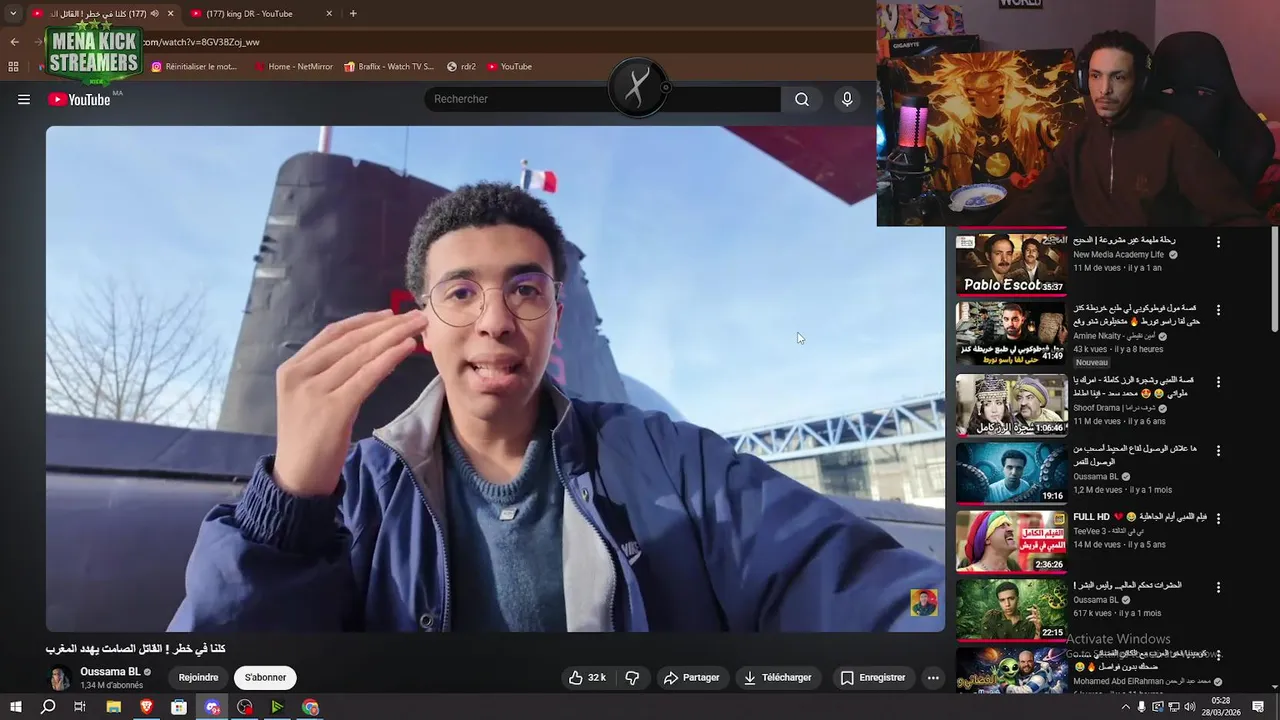
Task: Click the Nouveau badge on Amine Nkaity video
Action: pos(1092,362)
